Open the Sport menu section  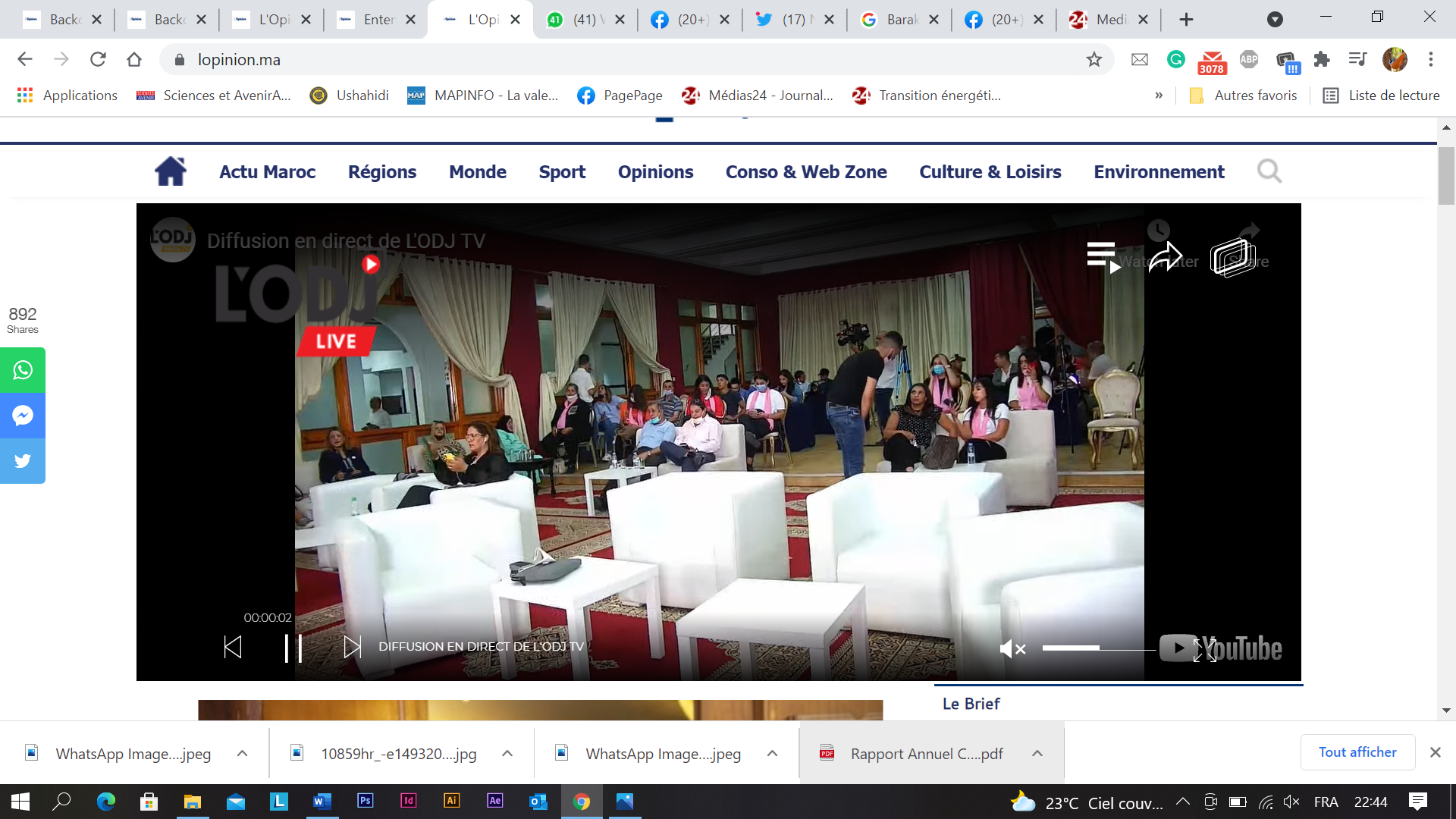(x=562, y=172)
